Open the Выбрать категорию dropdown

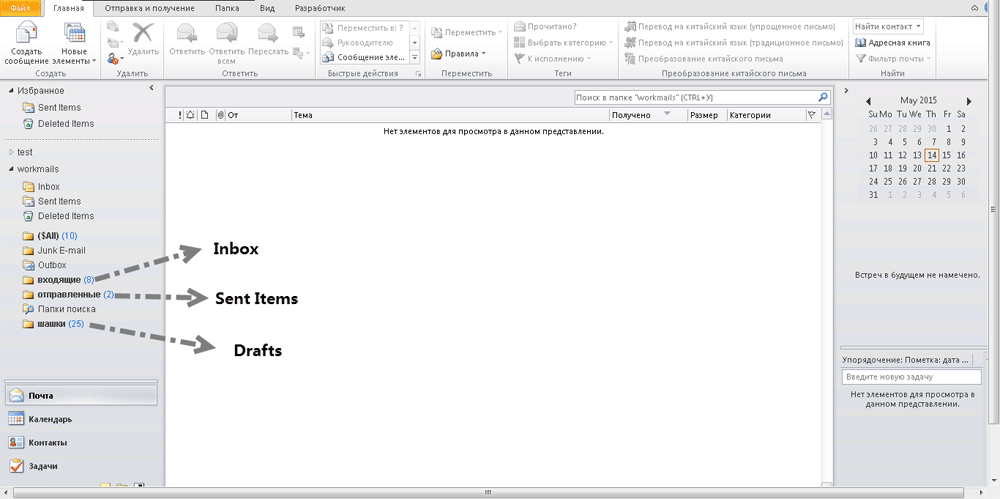[x=563, y=43]
